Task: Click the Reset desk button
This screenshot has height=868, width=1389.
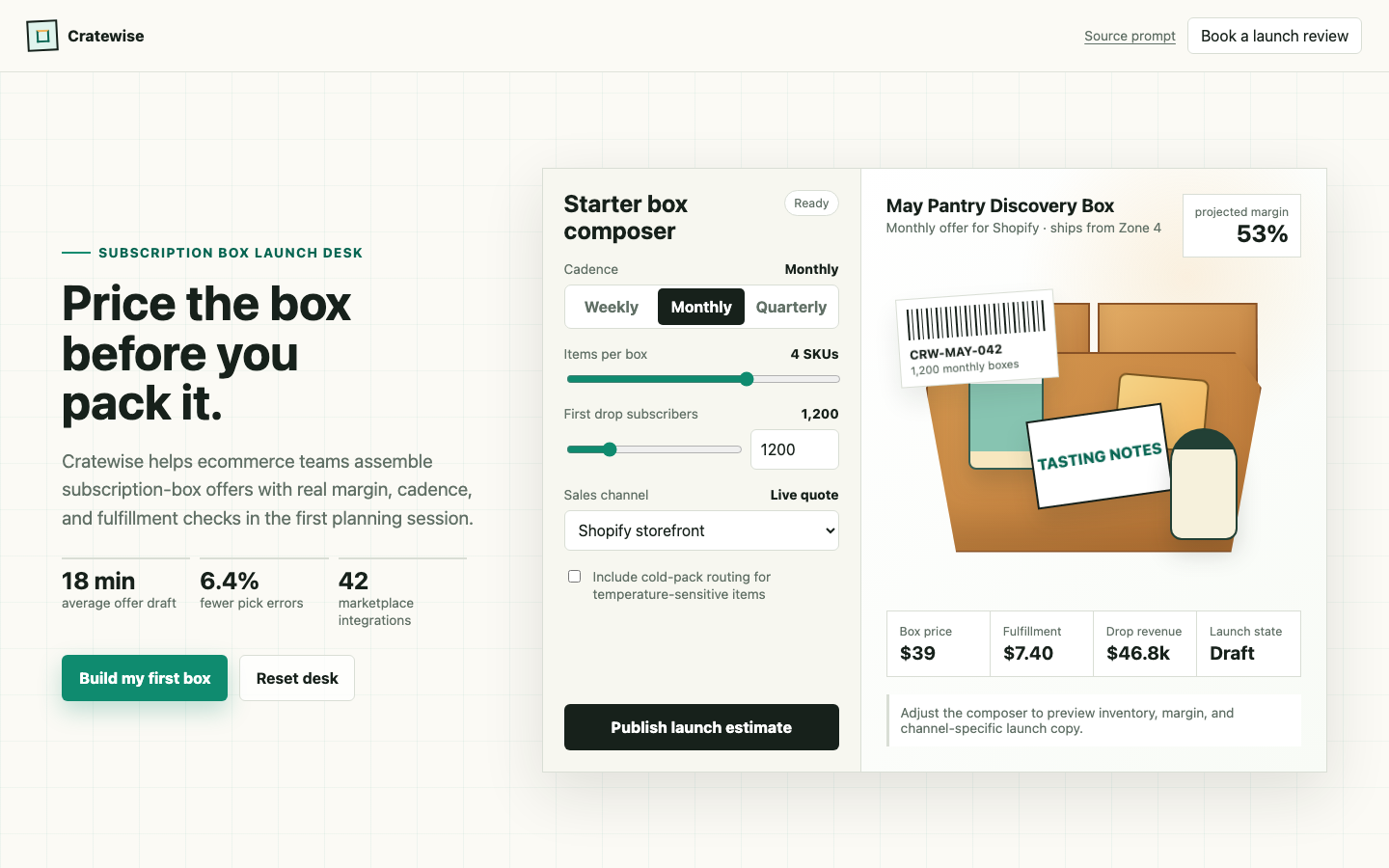Action: pos(297,678)
